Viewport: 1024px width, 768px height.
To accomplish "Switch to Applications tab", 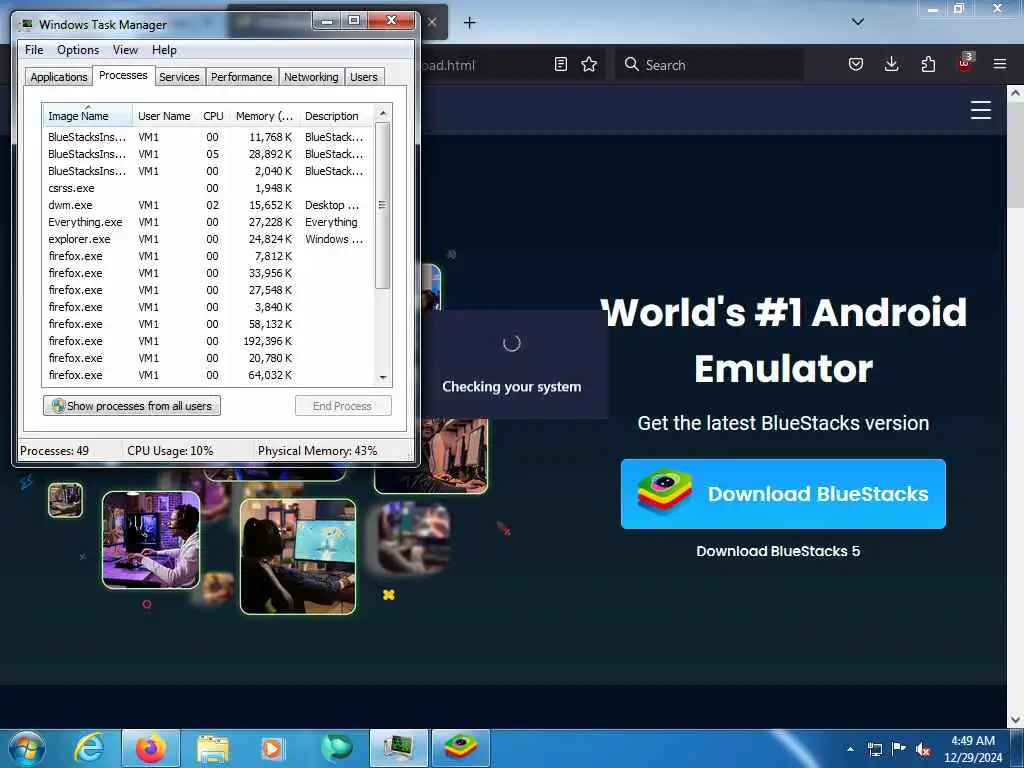I will (x=59, y=77).
